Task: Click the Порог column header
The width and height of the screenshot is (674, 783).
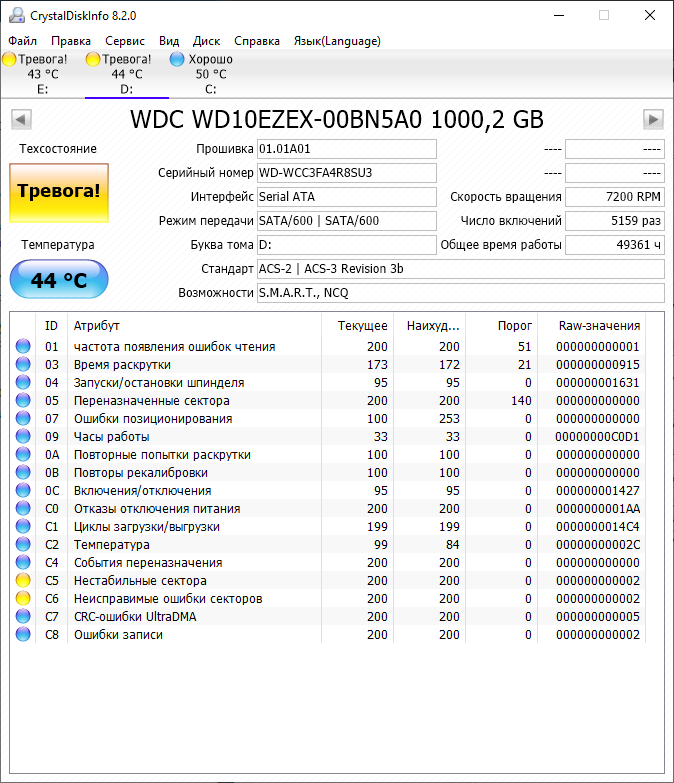Action: (x=502, y=326)
